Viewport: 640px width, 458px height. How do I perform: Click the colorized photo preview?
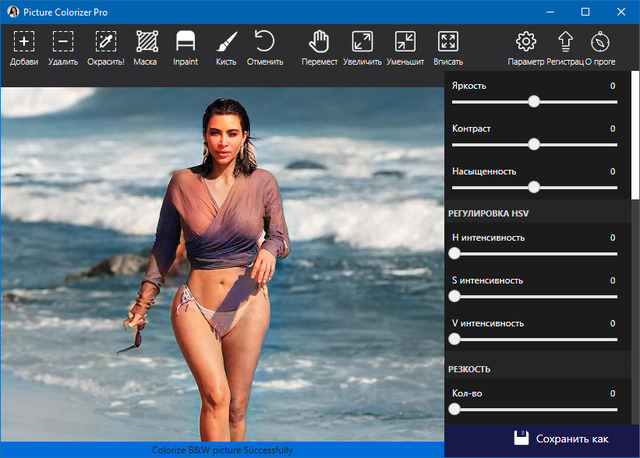tap(222, 264)
